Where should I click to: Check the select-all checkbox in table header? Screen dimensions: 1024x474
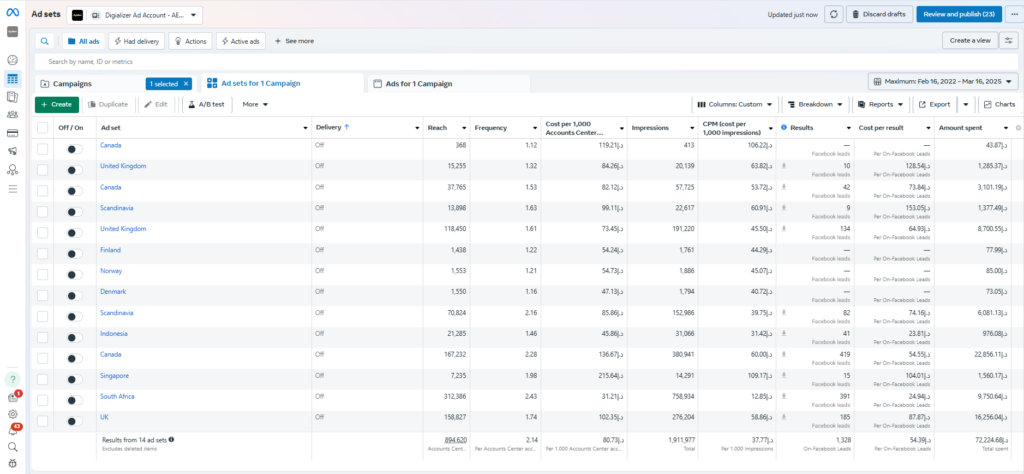coord(42,128)
